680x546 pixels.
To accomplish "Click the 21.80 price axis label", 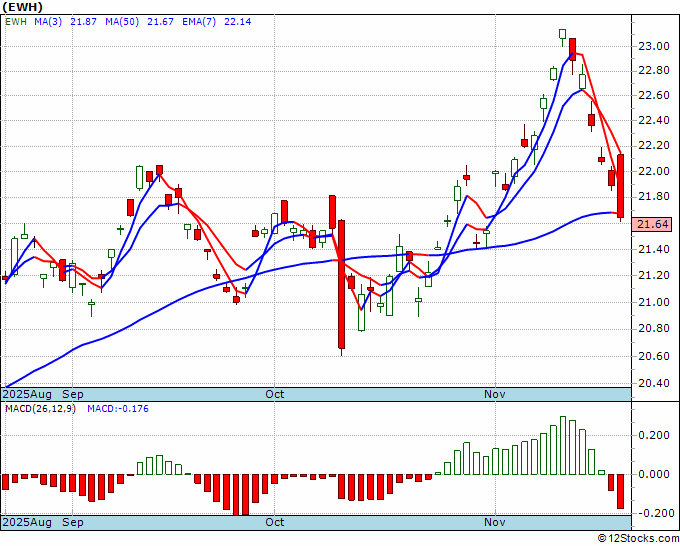I will pyautogui.click(x=652, y=197).
